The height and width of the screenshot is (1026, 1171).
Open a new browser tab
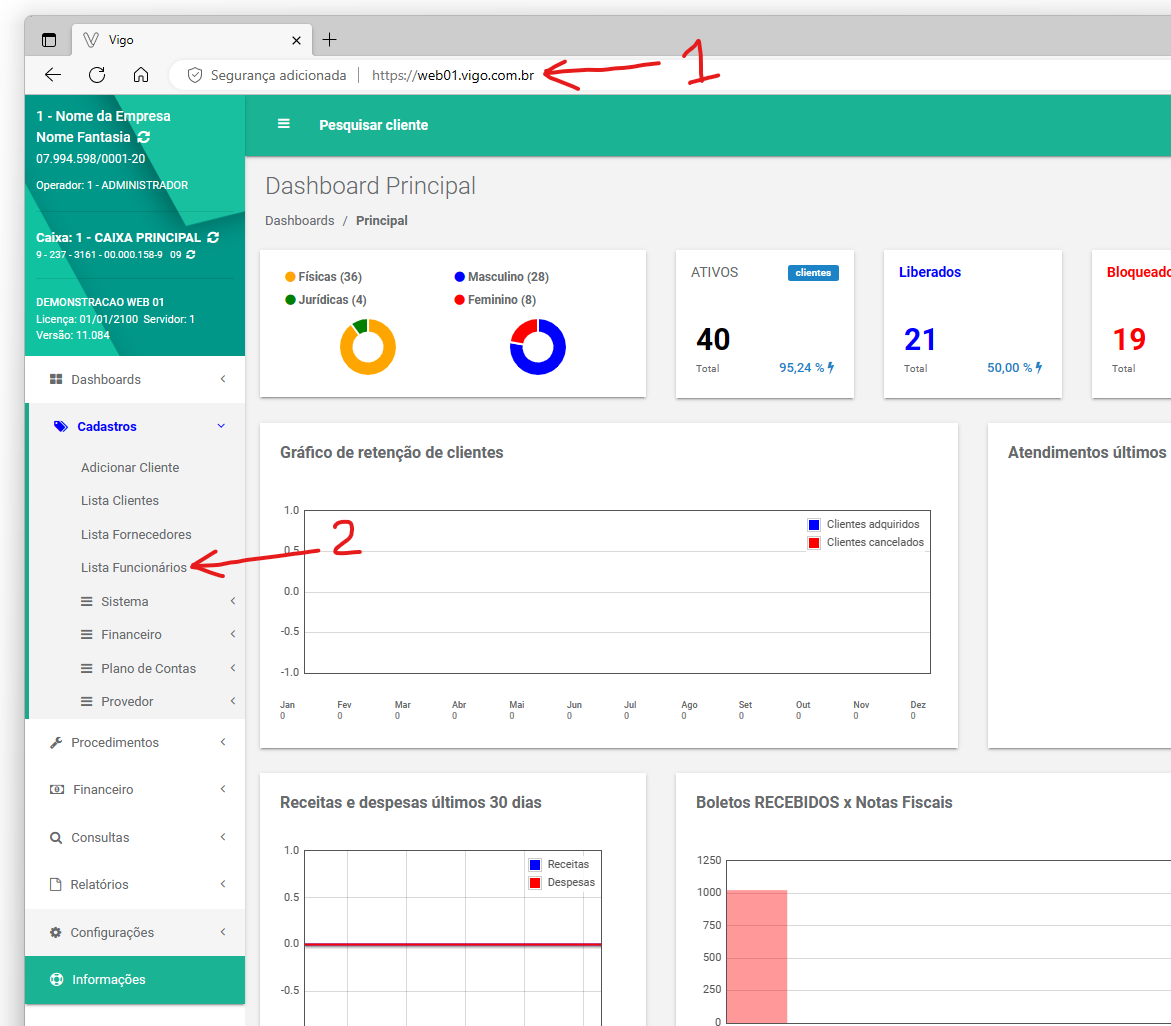pyautogui.click(x=329, y=40)
